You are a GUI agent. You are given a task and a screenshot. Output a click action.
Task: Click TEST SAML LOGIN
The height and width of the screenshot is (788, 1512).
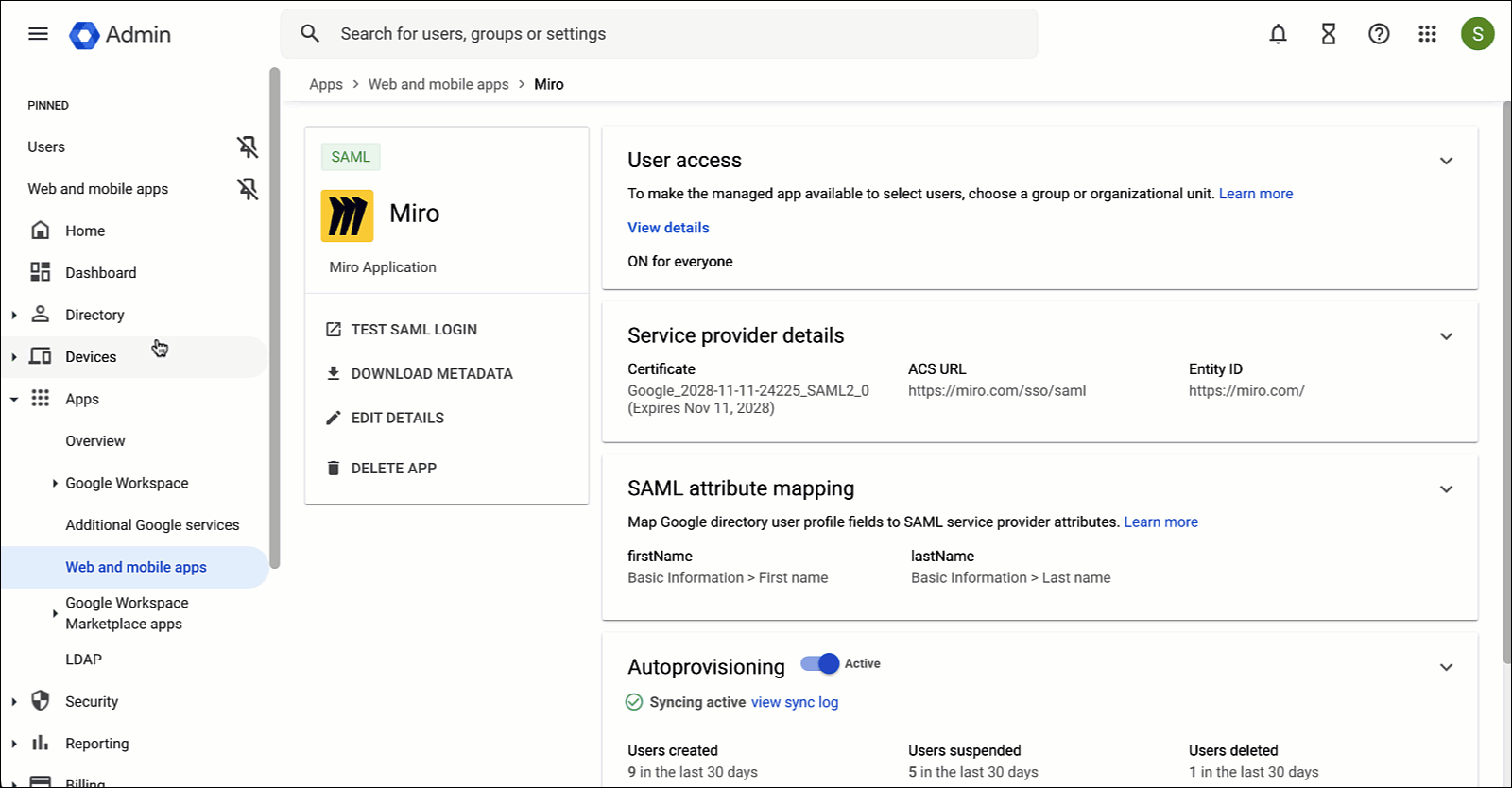coord(414,330)
